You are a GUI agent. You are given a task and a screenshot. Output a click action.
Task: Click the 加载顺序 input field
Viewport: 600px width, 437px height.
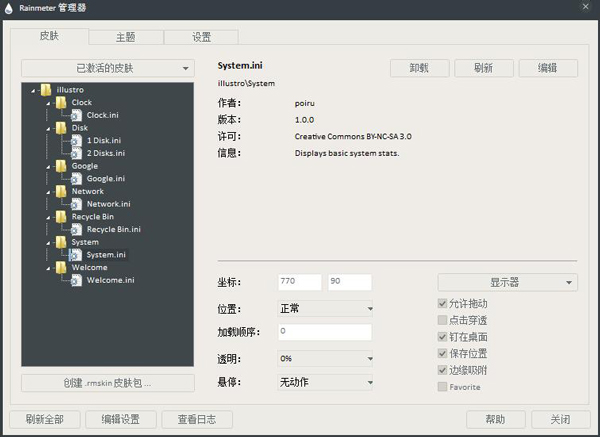pos(325,332)
